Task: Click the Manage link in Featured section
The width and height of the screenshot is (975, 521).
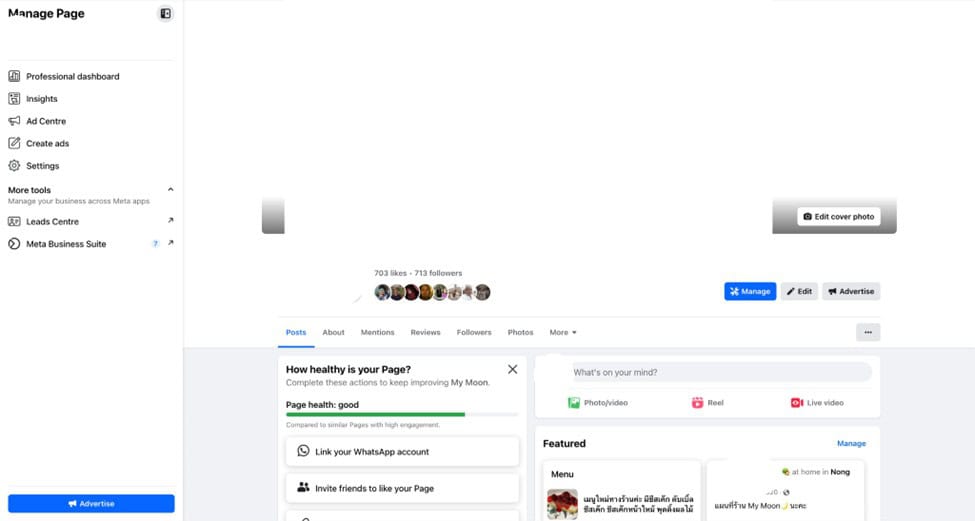Action: (851, 443)
